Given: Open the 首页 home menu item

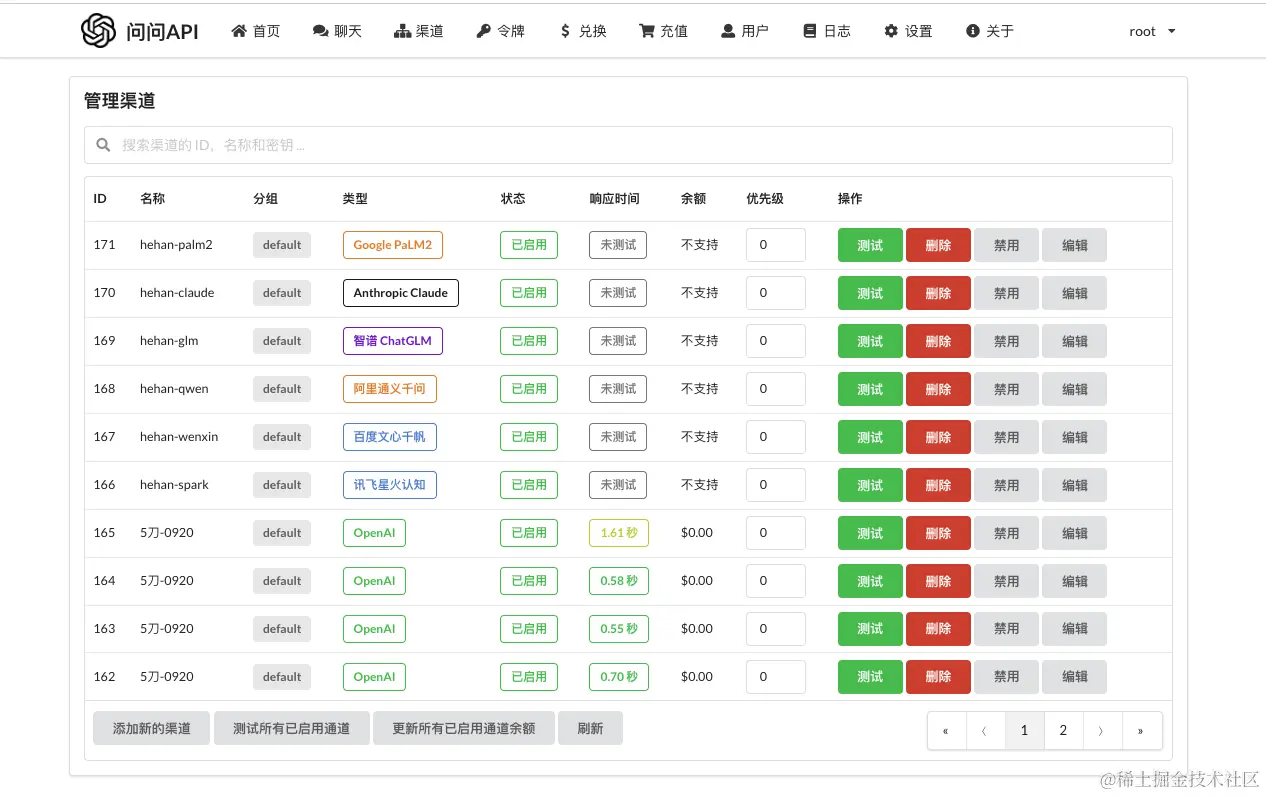Looking at the screenshot, I should [256, 31].
